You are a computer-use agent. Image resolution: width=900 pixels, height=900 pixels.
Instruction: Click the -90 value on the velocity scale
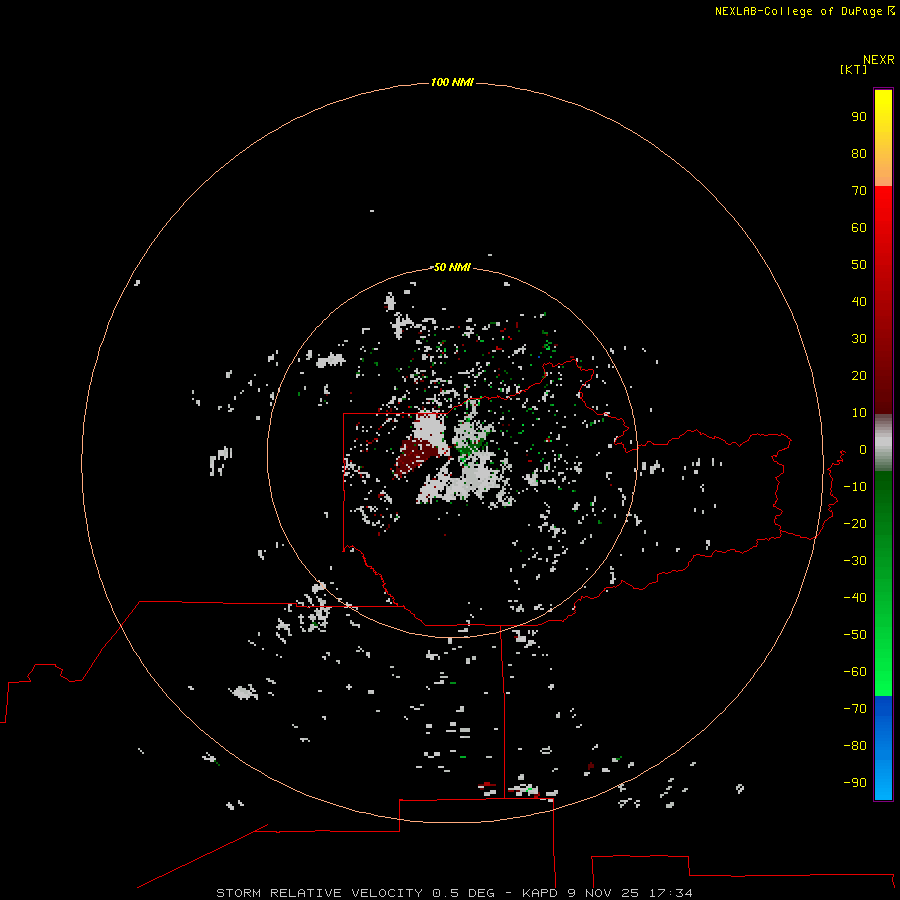(x=855, y=783)
